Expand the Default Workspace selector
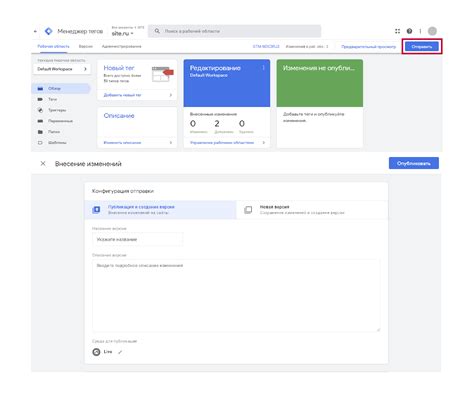 coord(62,69)
